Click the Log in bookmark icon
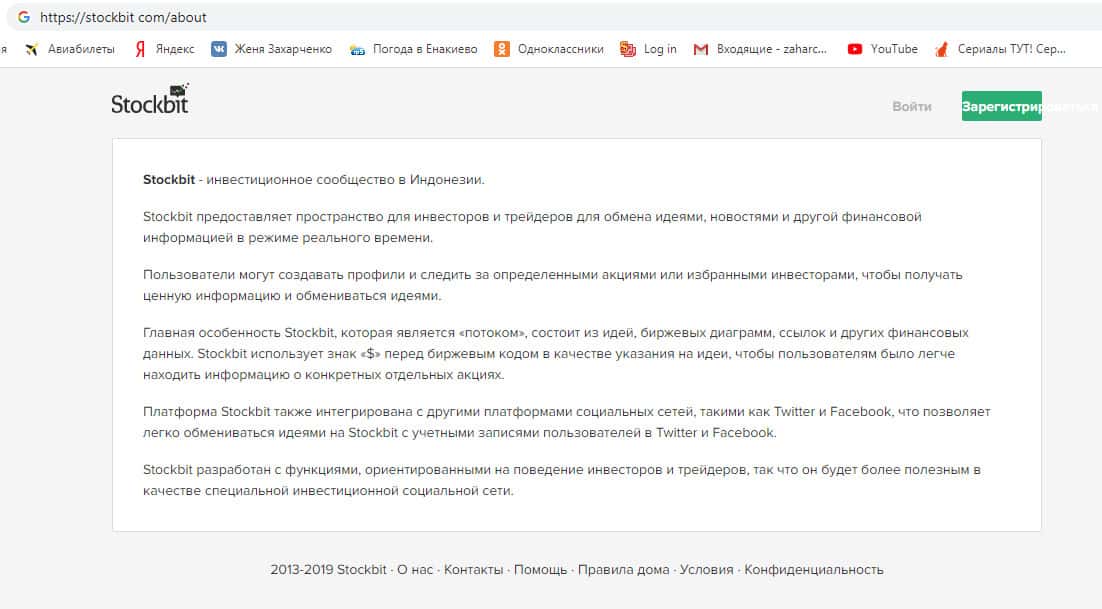Viewport: 1102px width, 609px height. (628, 49)
